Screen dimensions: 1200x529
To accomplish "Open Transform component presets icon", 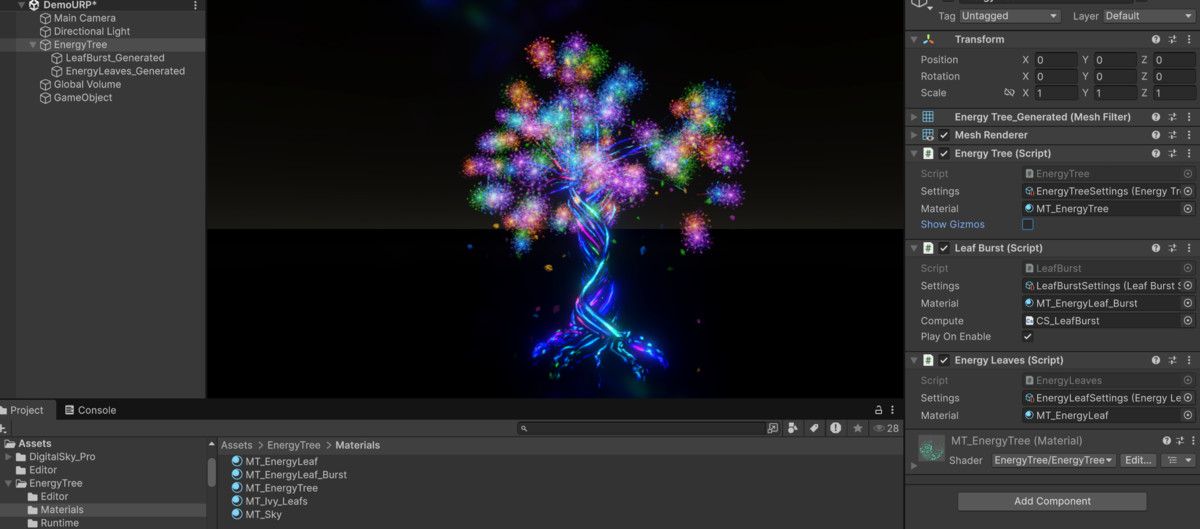I will point(1172,39).
